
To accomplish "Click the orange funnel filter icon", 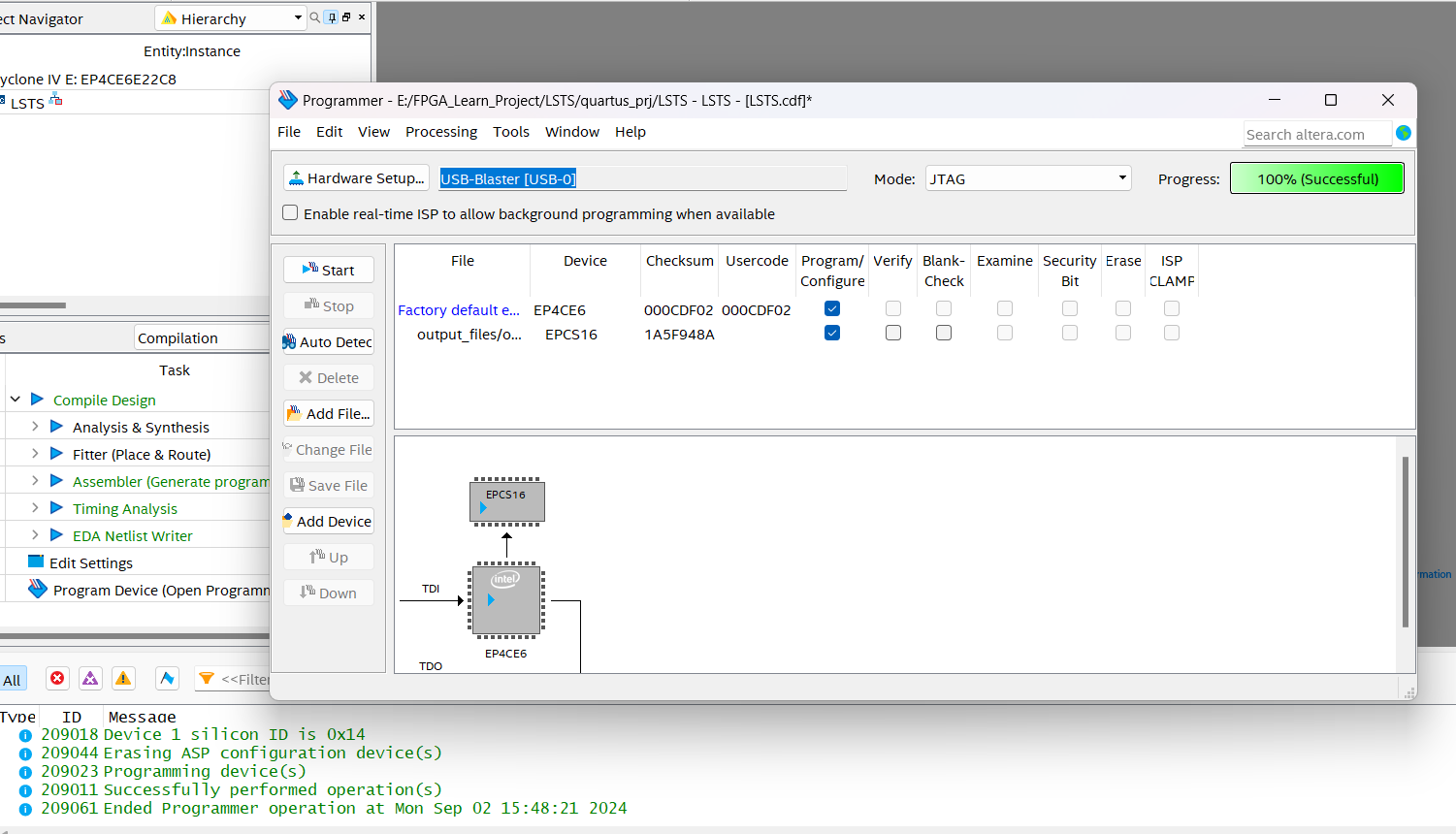I will click(207, 679).
